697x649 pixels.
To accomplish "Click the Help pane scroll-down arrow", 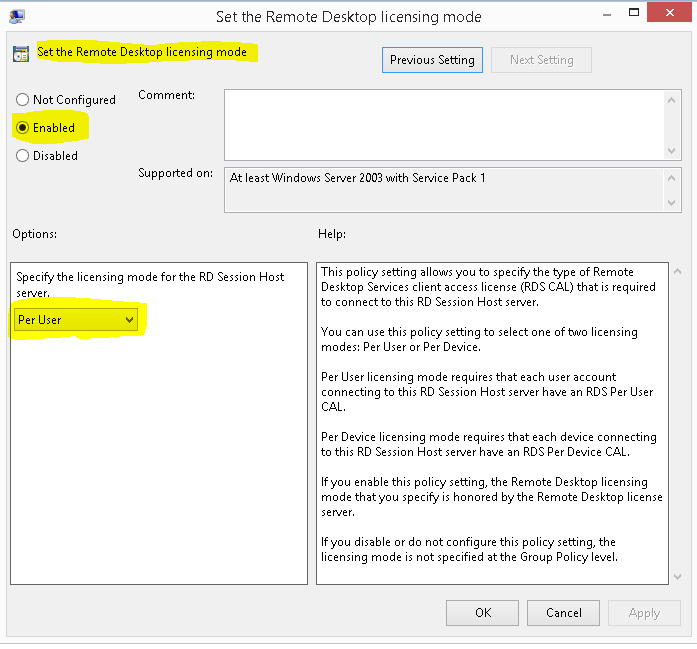I will click(677, 577).
